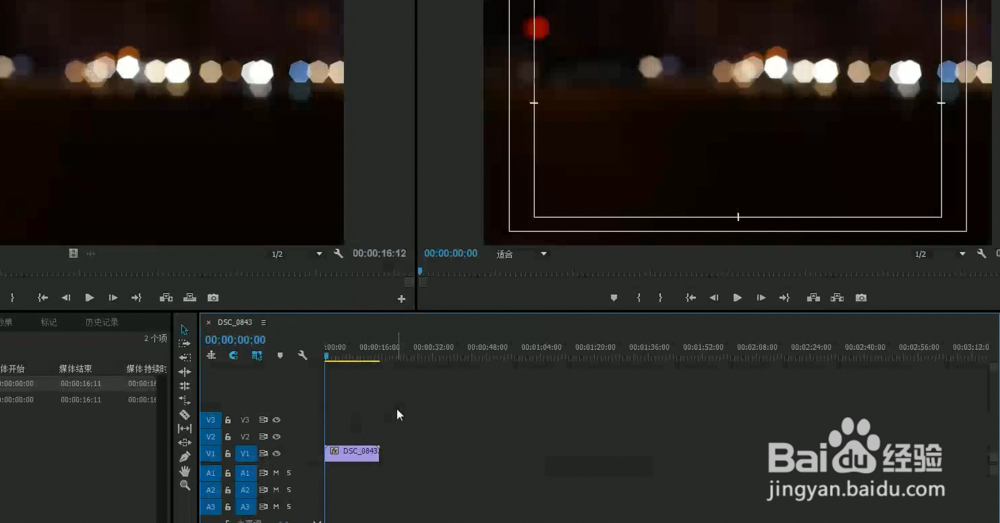The image size is (1000, 523).
Task: Toggle V3 source patch button
Action: tap(210, 420)
